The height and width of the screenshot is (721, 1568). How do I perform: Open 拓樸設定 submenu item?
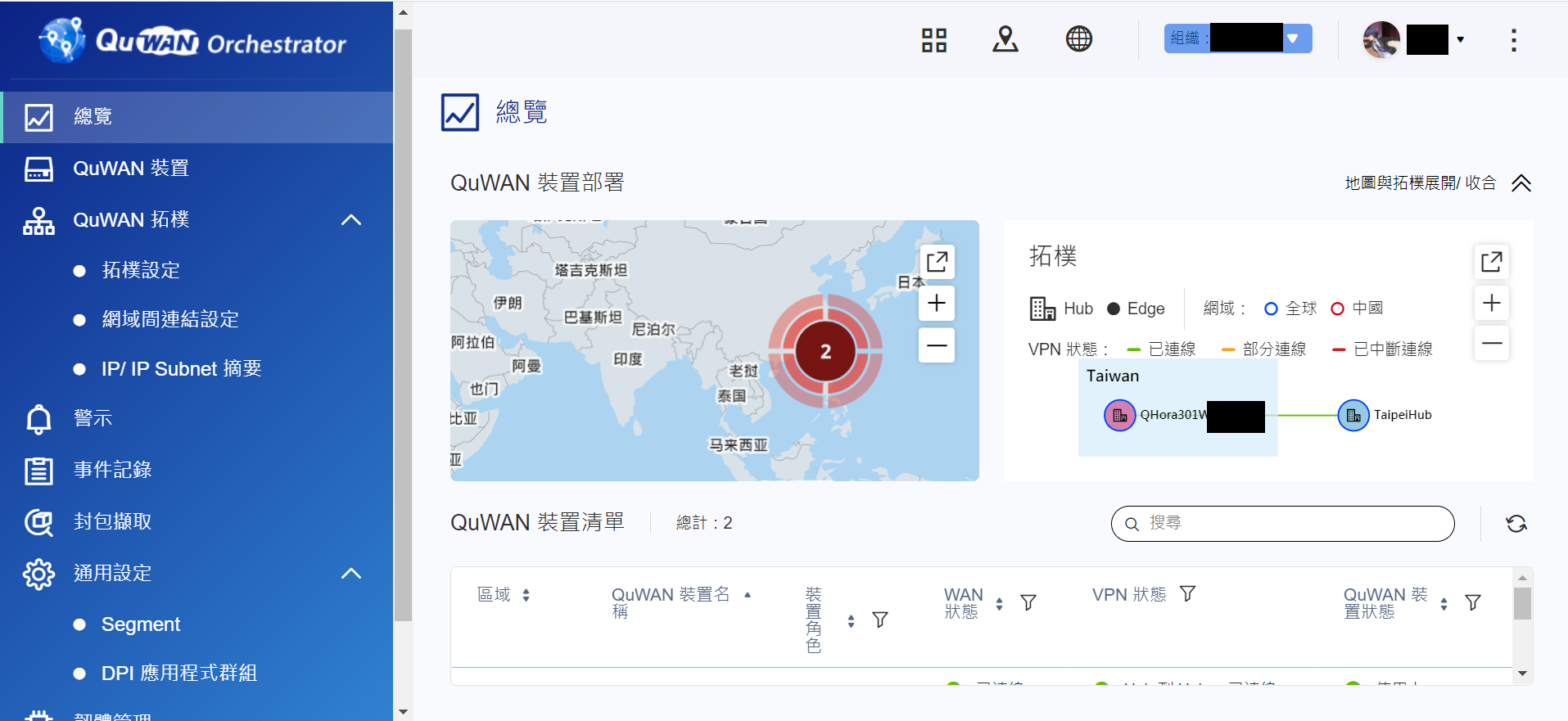[x=140, y=271]
